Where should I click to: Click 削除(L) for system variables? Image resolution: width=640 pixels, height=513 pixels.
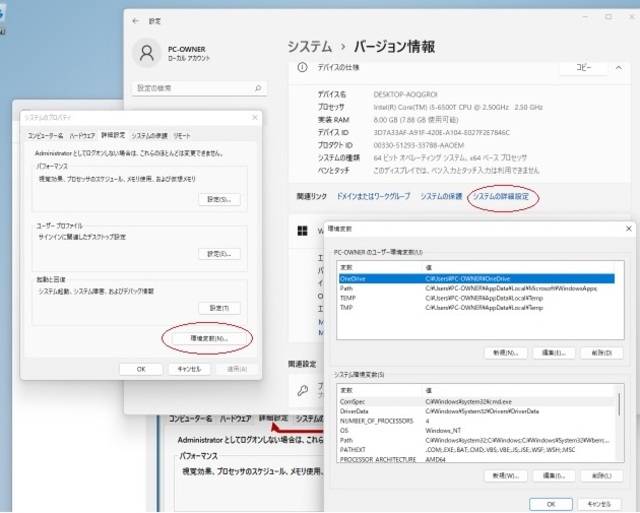pos(602,475)
